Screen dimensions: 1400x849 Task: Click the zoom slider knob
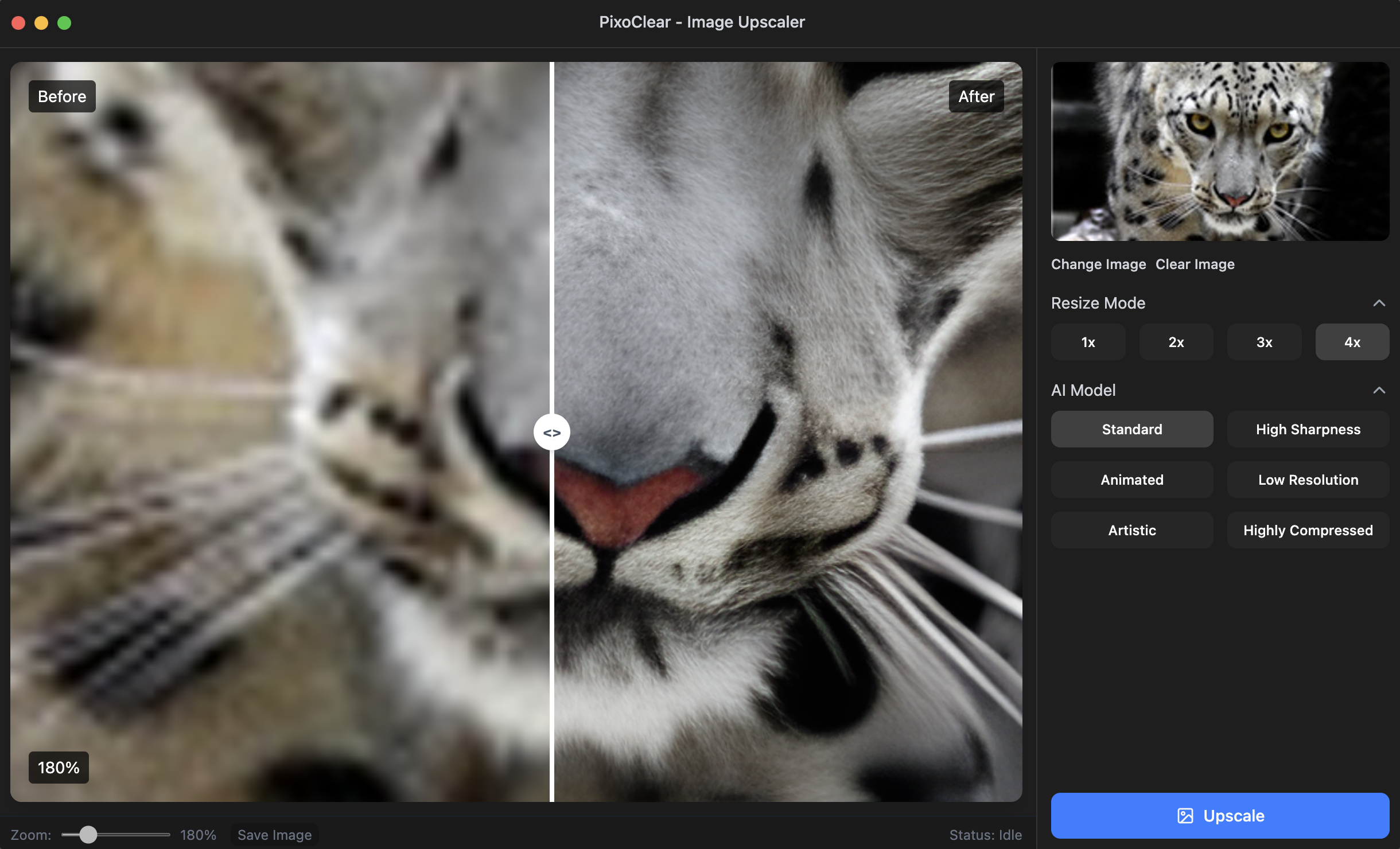tap(88, 835)
